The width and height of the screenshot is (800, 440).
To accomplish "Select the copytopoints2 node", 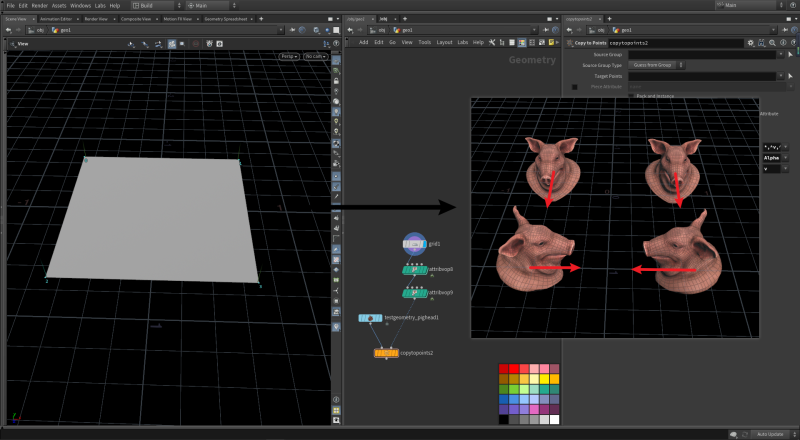I will 386,353.
